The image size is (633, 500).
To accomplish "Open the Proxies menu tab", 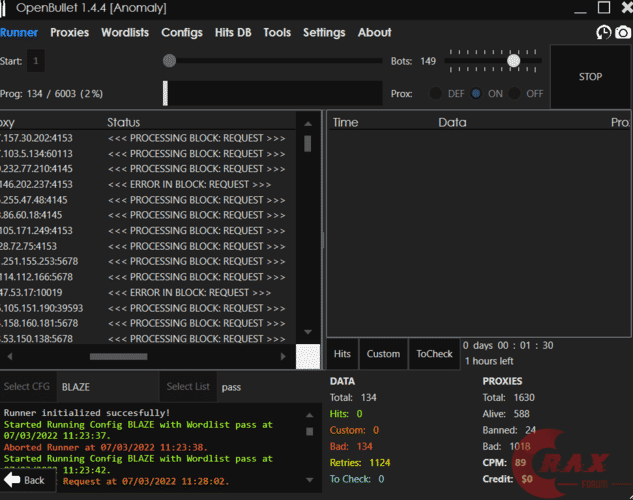I will pyautogui.click(x=69, y=32).
